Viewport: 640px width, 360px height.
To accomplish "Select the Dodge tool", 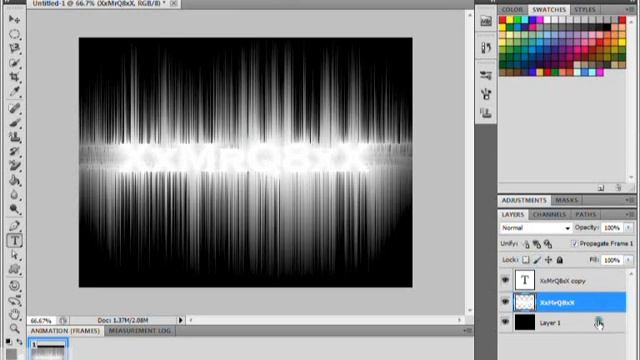I will (14, 209).
